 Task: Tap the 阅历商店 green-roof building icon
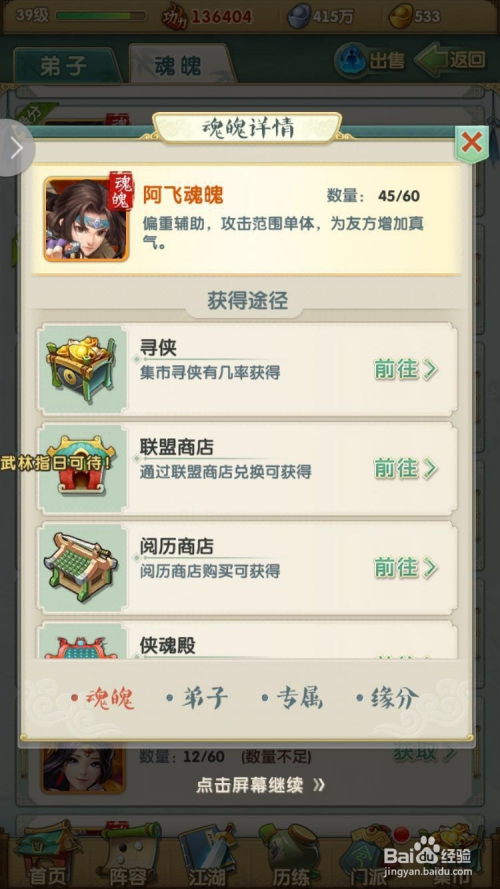click(82, 568)
